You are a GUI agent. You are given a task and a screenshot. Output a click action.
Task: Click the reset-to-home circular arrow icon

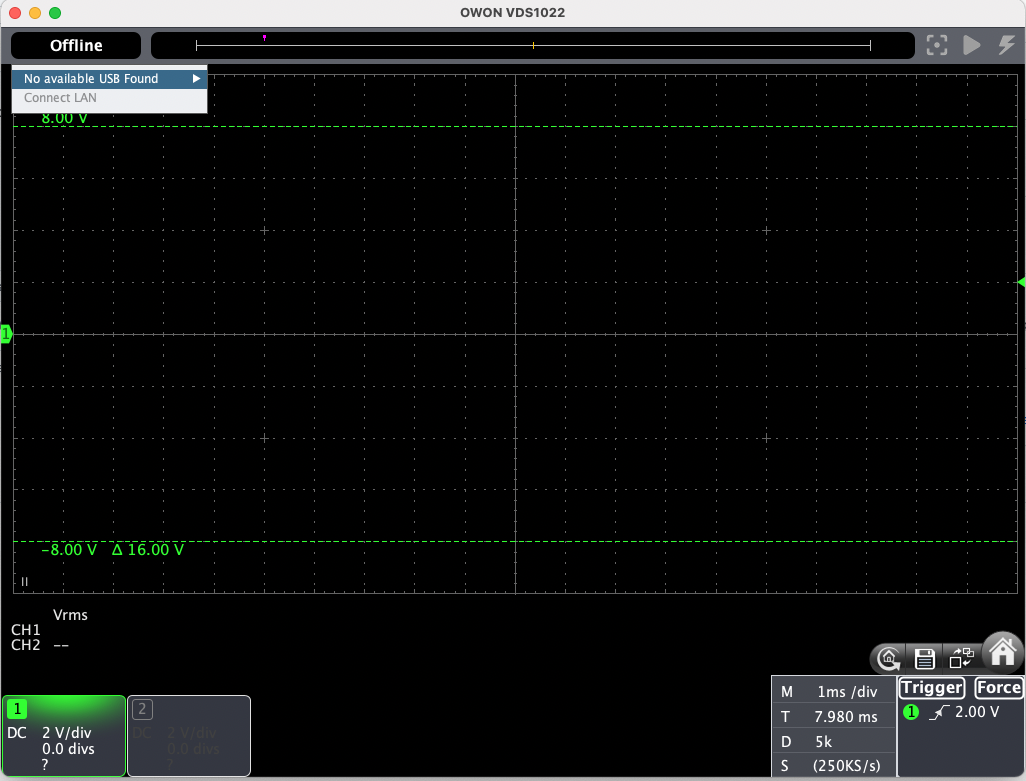889,658
